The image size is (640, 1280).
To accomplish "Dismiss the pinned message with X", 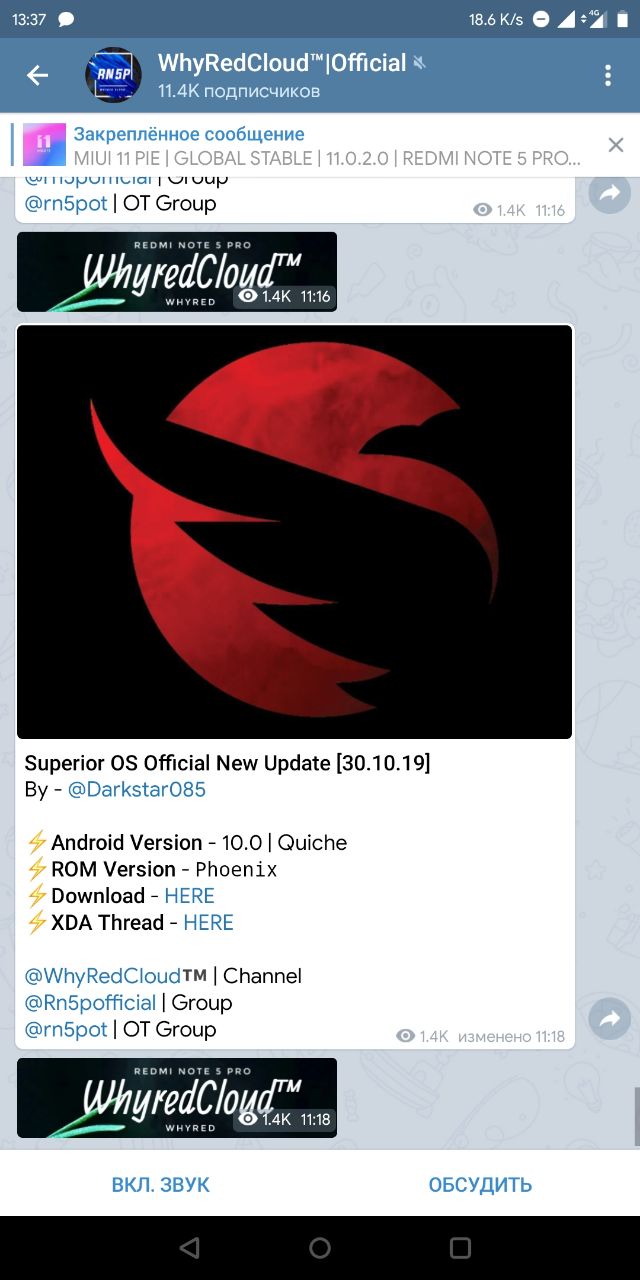I will pyautogui.click(x=616, y=145).
